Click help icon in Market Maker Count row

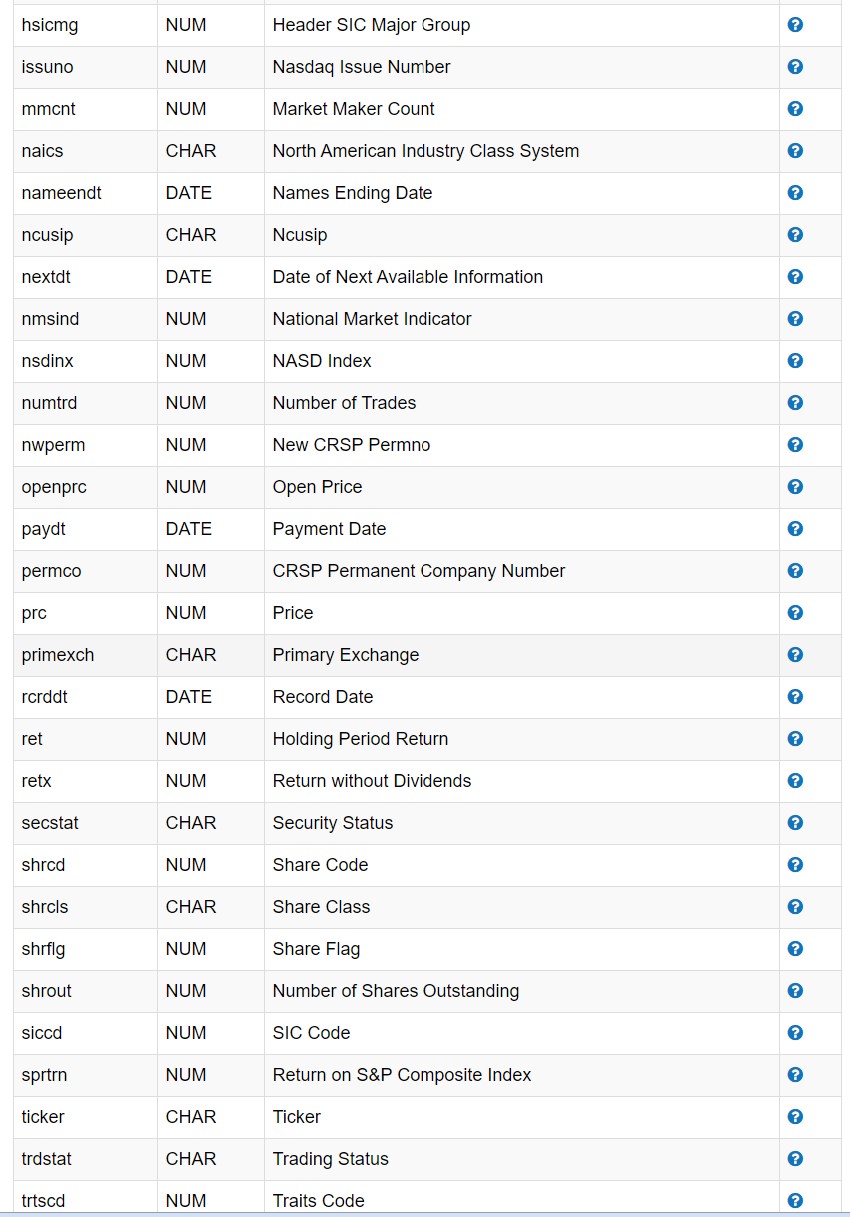(x=795, y=109)
